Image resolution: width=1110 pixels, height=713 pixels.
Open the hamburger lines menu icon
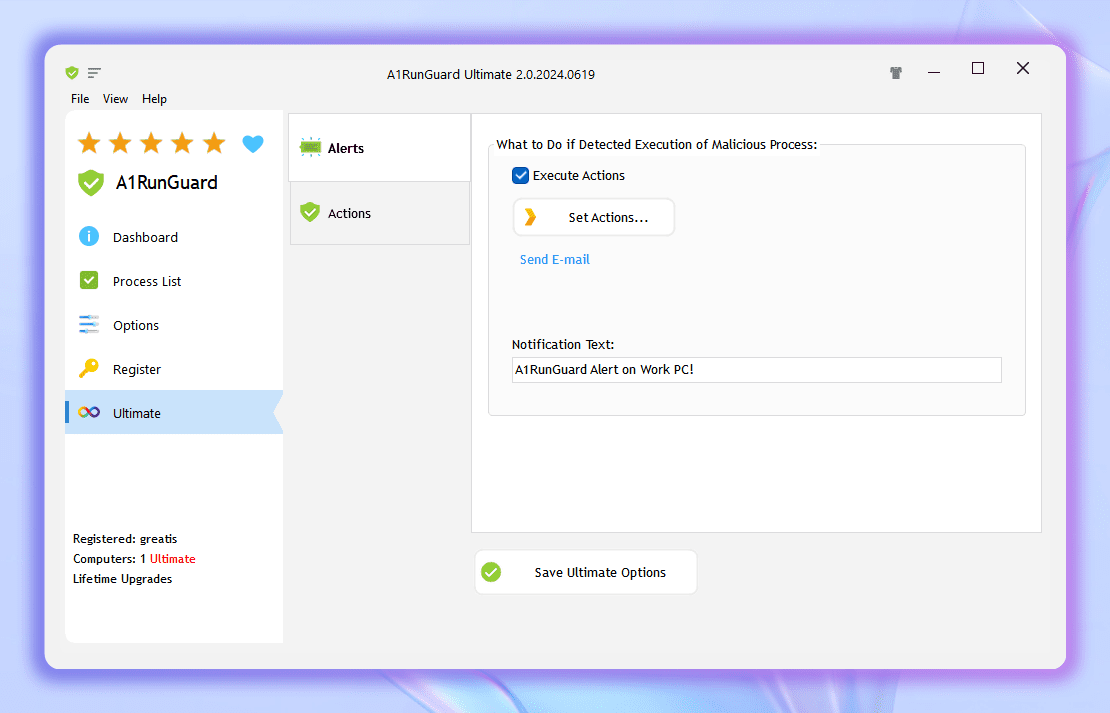(94, 73)
